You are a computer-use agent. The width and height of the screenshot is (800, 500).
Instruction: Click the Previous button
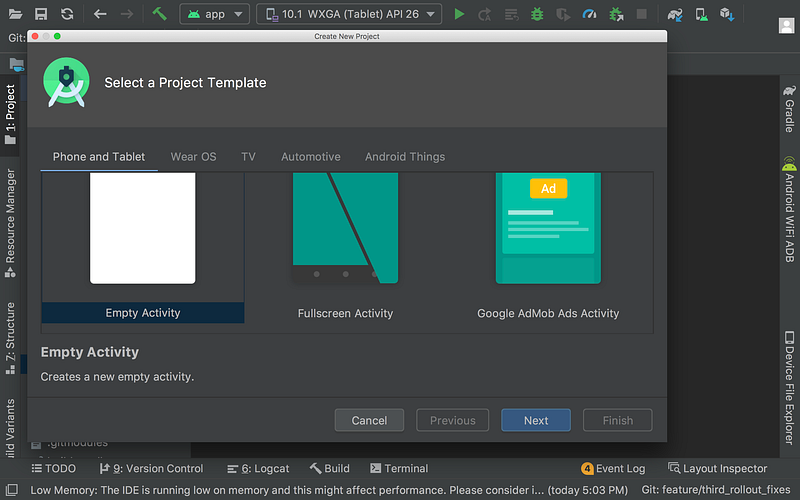point(453,420)
